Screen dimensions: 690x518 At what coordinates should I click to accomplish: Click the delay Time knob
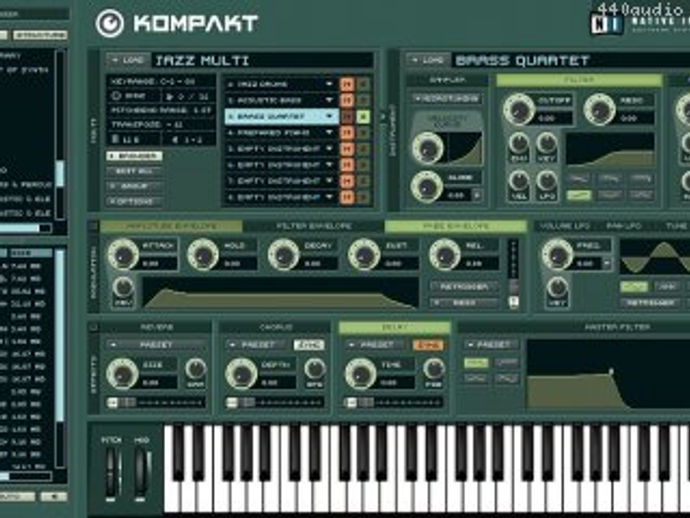(361, 374)
